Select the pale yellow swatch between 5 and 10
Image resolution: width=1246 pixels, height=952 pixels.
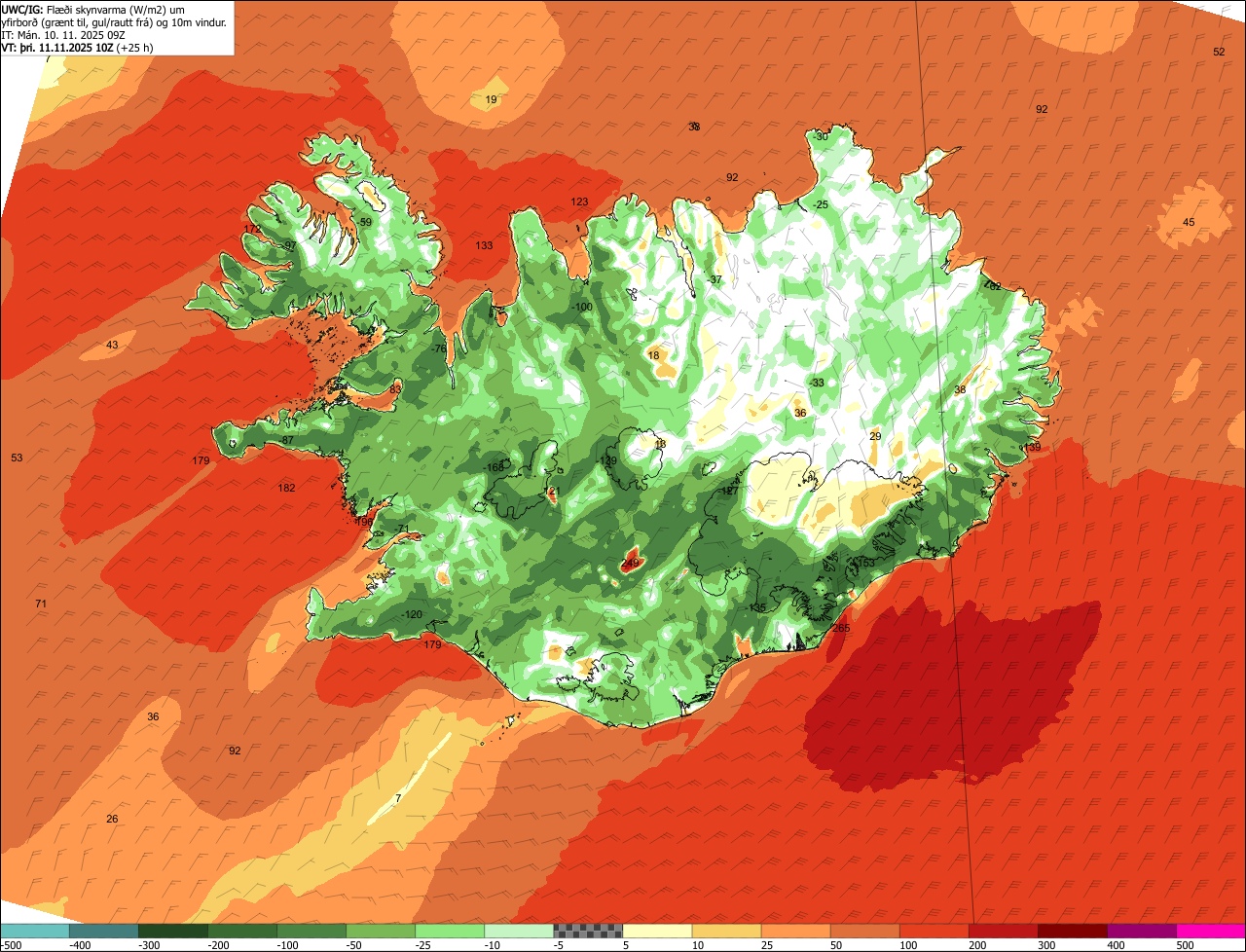[x=657, y=931]
